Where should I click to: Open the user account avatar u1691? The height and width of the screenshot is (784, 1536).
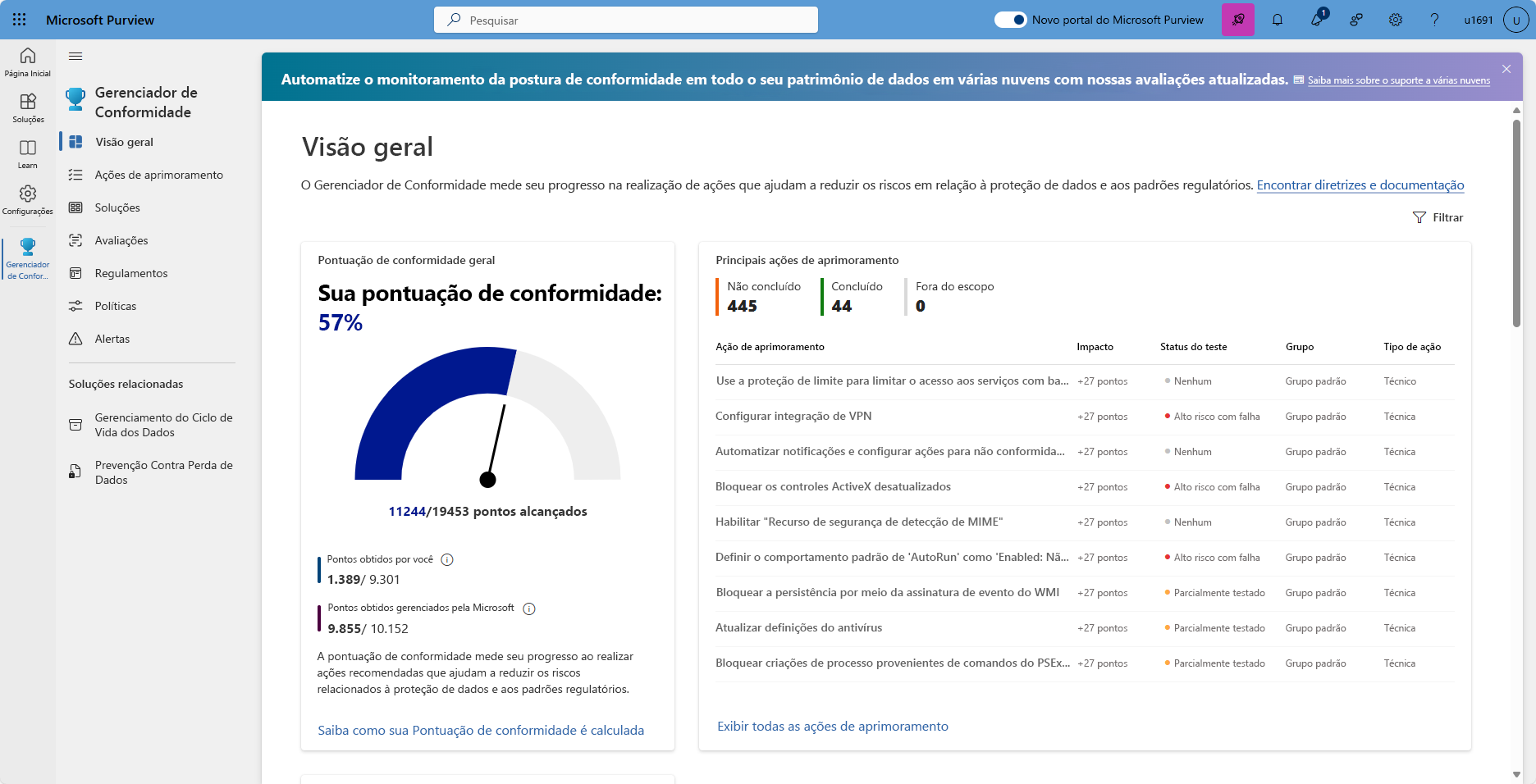coord(1515,20)
